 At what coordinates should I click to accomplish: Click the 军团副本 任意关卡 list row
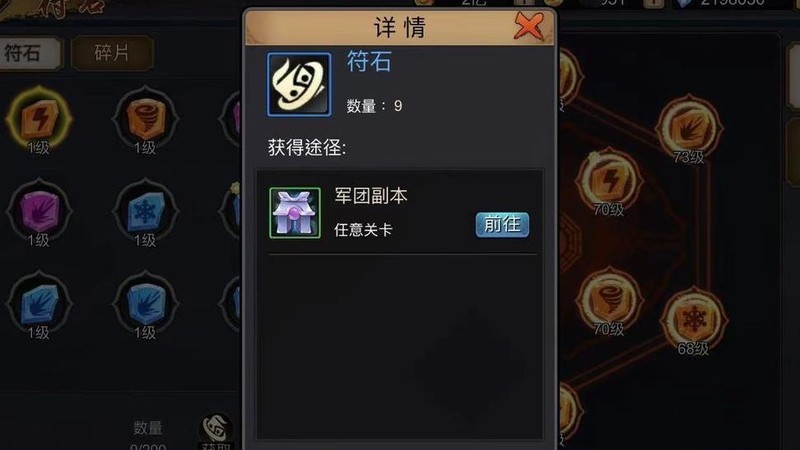click(399, 212)
